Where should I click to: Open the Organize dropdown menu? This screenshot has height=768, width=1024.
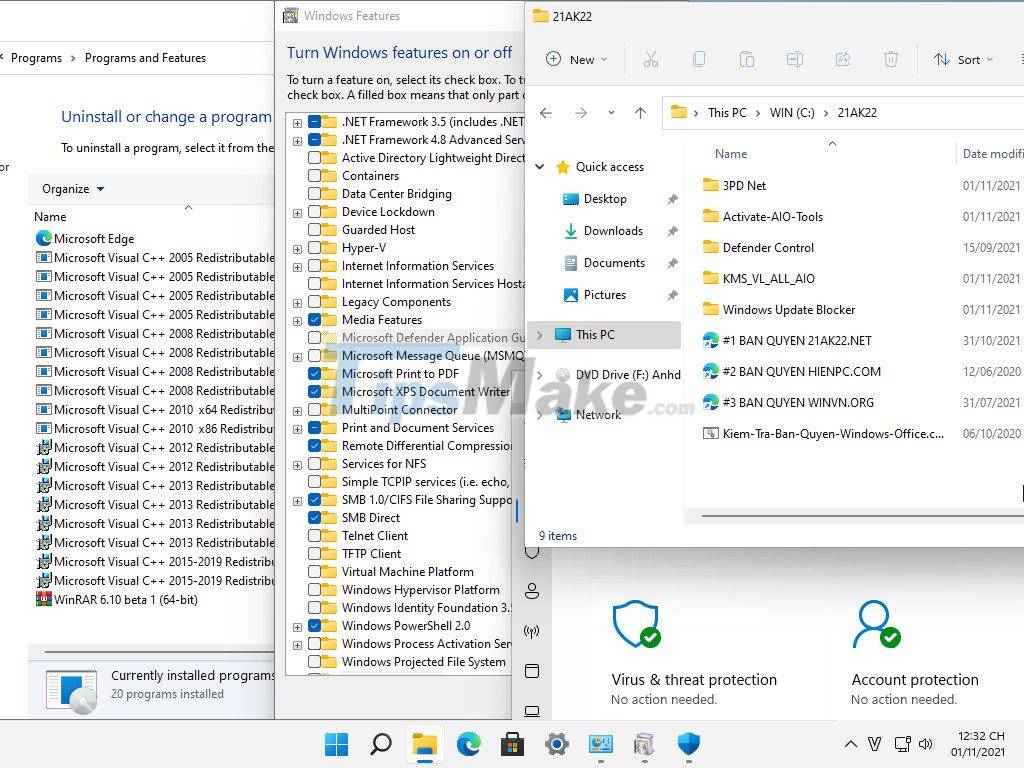click(x=73, y=189)
